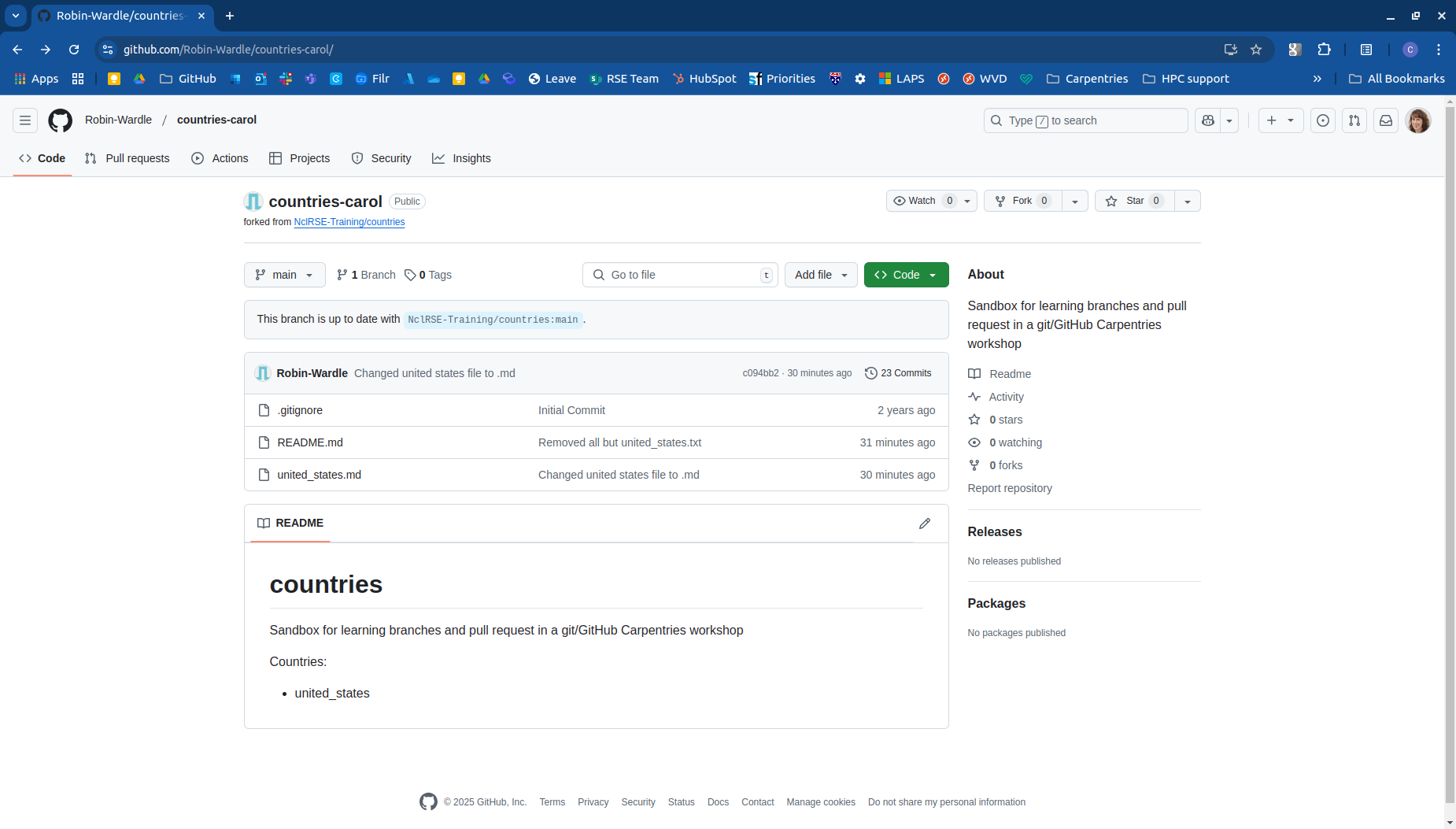Open the main branch selector
Viewport: 1456px width, 829px height.
(284, 275)
